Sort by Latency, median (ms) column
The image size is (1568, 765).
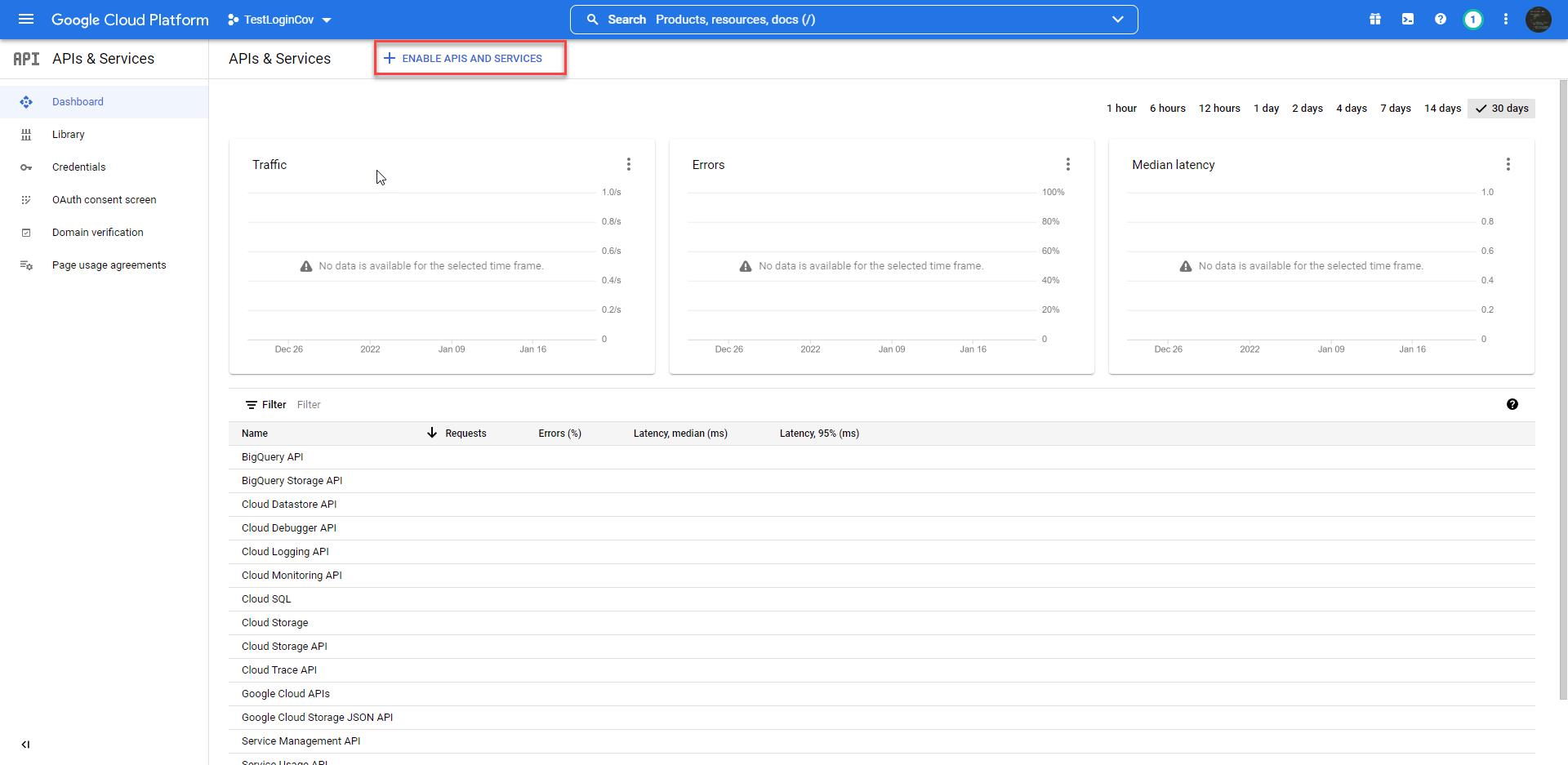tap(680, 434)
